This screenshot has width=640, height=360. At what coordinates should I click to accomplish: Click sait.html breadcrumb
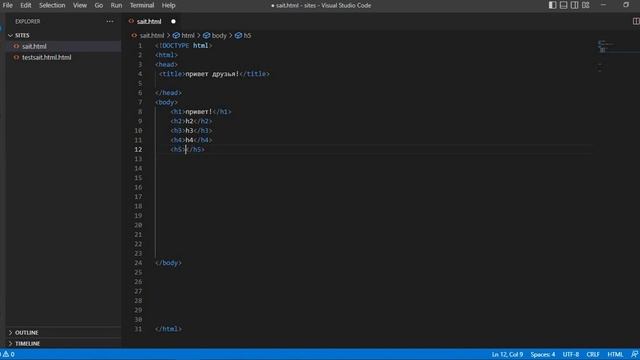coord(151,36)
